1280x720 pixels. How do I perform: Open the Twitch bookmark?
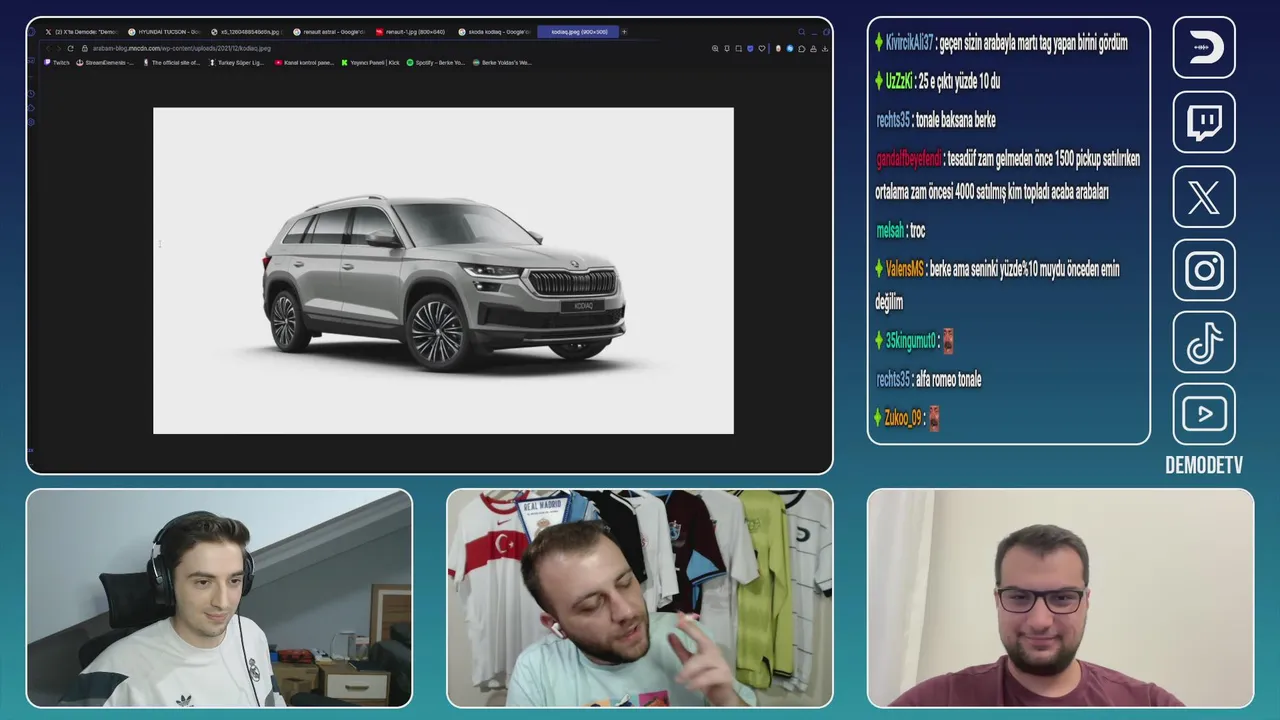[57, 62]
